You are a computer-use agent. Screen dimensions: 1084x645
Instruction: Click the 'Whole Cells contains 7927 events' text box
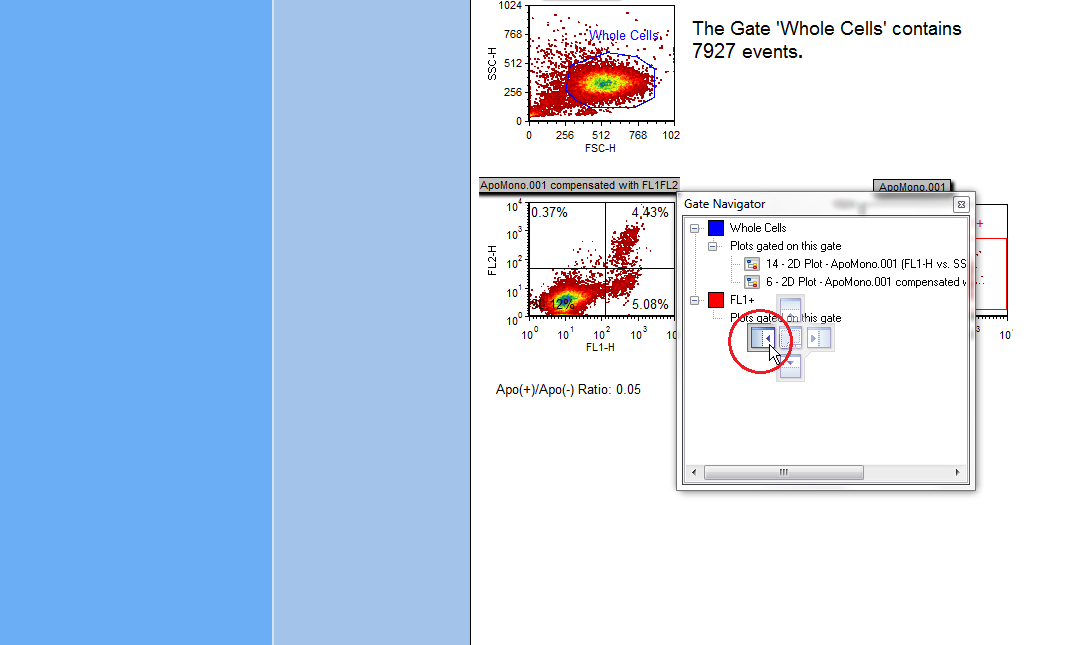click(x=827, y=40)
